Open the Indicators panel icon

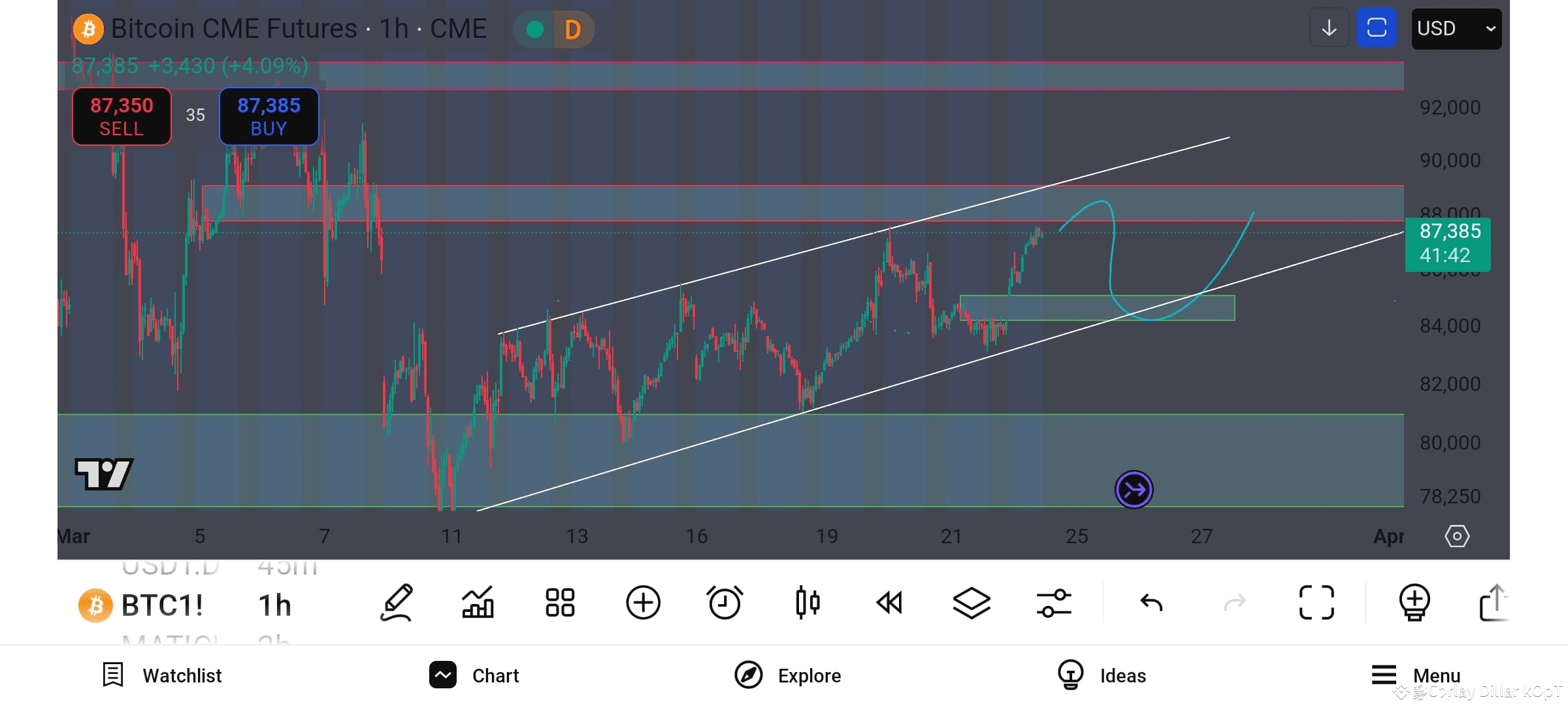click(478, 603)
